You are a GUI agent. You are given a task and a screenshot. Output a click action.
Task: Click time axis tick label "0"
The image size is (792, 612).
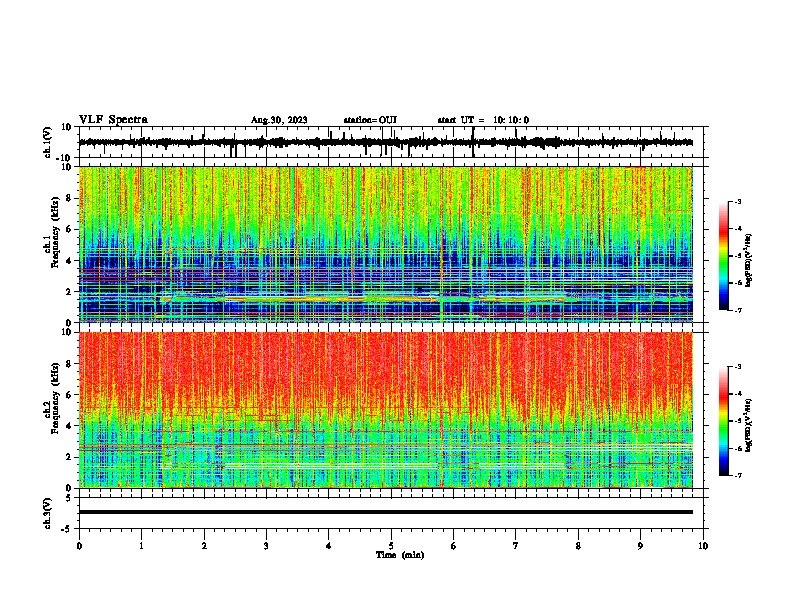tap(79, 546)
